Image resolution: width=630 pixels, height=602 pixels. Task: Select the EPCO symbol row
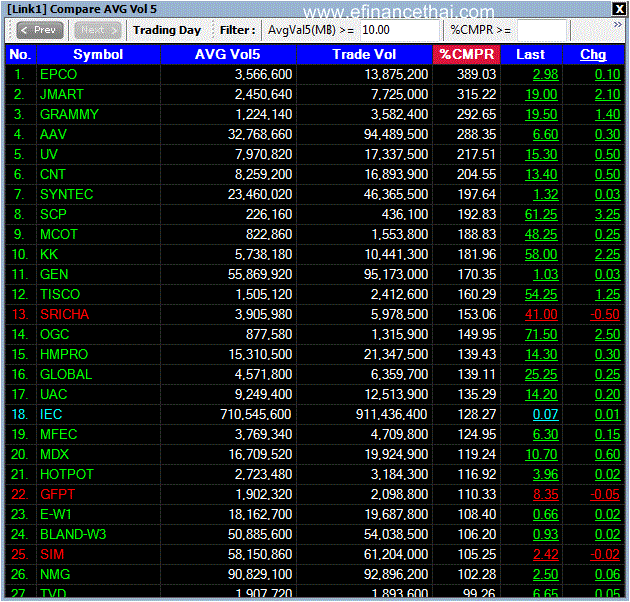click(x=58, y=74)
